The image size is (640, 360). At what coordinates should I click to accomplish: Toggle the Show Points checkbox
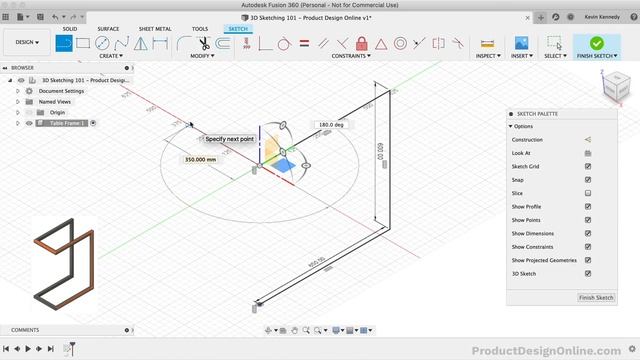(588, 220)
